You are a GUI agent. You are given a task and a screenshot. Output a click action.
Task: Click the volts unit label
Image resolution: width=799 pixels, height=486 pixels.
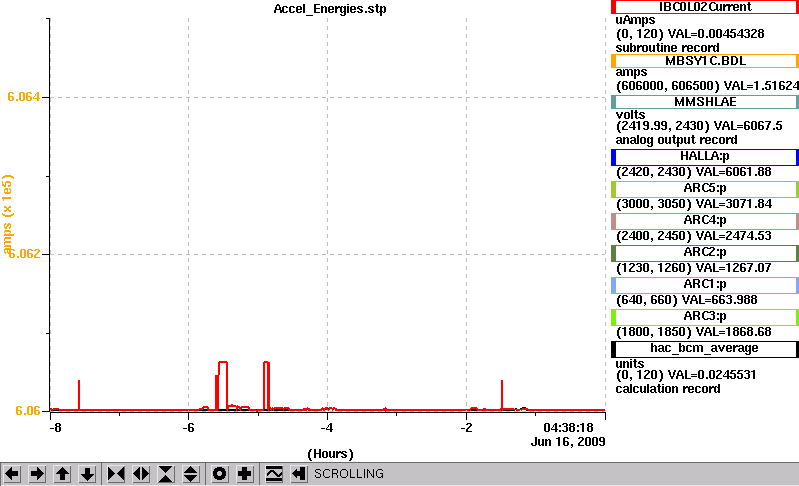pos(630,115)
